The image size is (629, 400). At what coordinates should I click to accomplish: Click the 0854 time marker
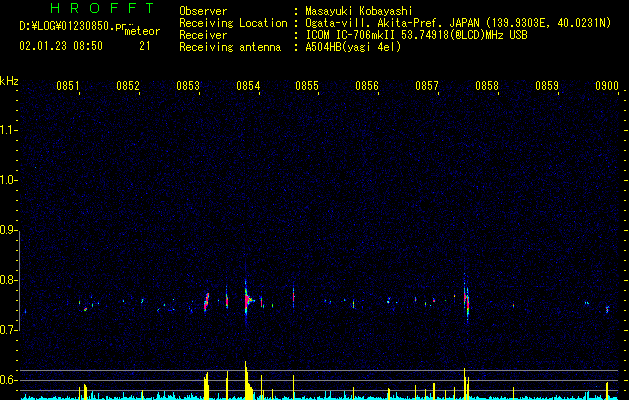coord(248,85)
